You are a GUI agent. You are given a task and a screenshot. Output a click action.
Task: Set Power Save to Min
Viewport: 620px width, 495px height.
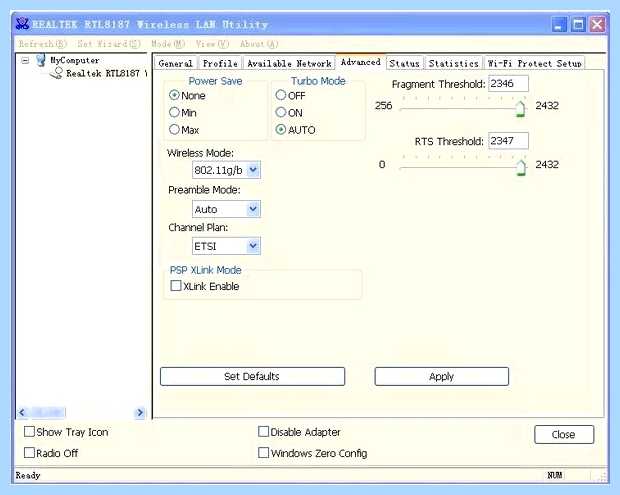174,112
